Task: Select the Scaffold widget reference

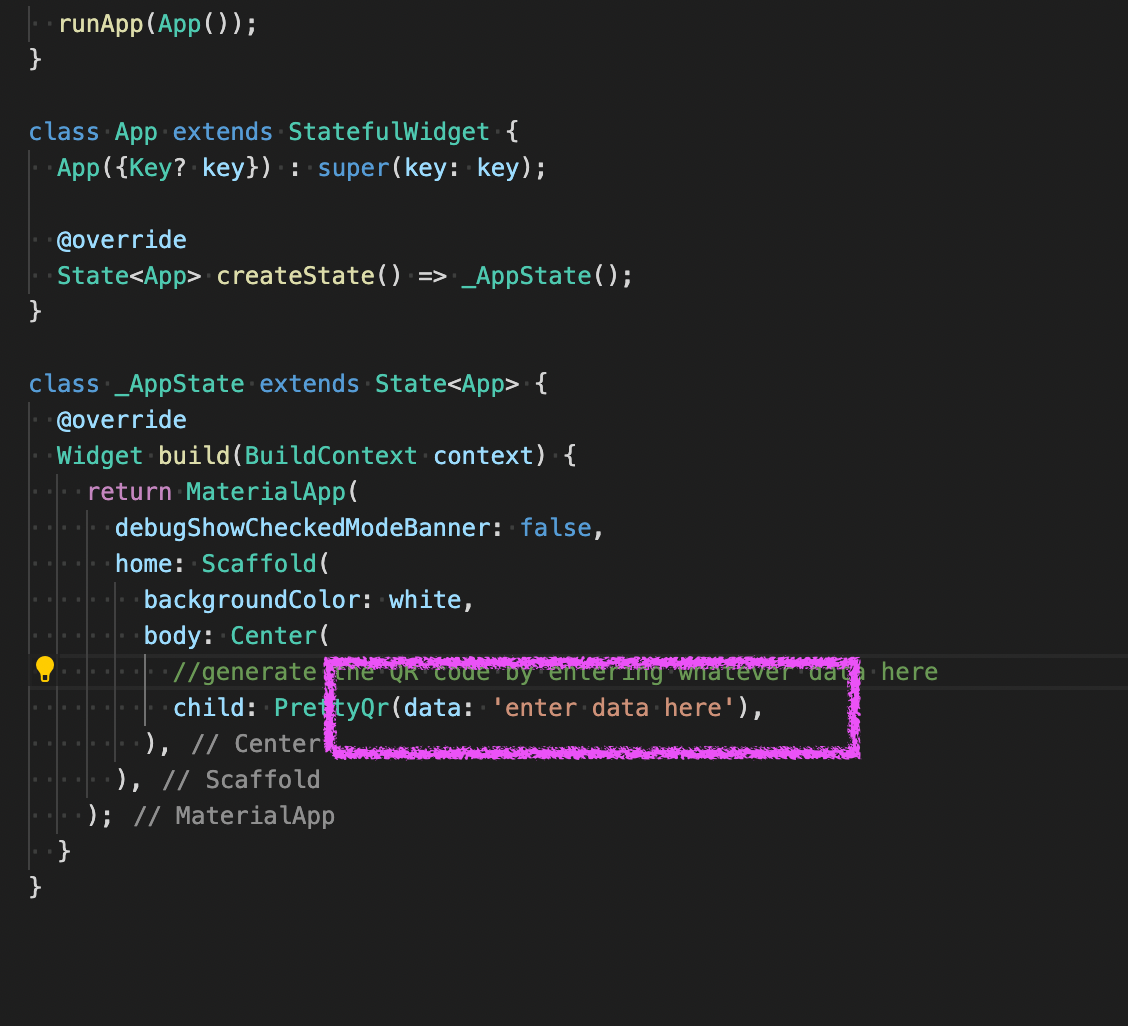Action: (x=258, y=563)
